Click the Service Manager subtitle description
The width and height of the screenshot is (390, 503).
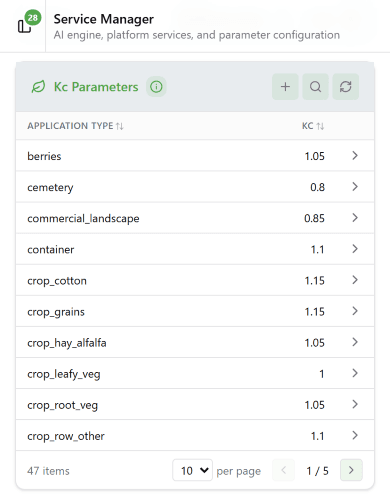coord(197,35)
